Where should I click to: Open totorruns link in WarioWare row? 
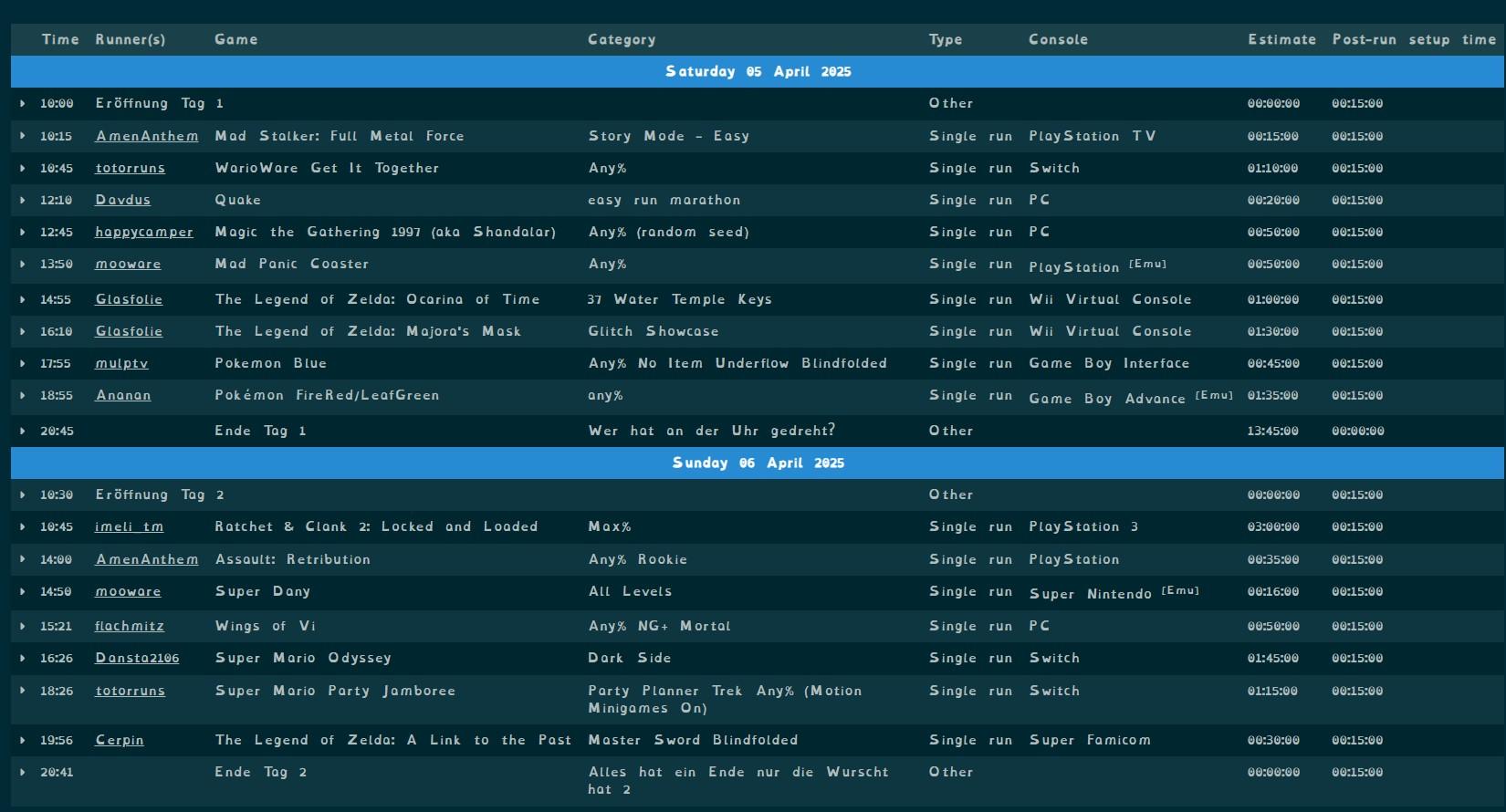coord(131,168)
